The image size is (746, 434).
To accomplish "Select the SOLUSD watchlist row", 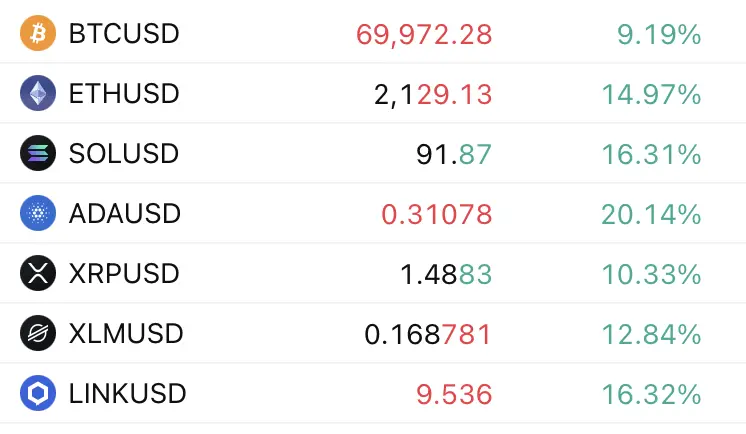I will tap(373, 153).
